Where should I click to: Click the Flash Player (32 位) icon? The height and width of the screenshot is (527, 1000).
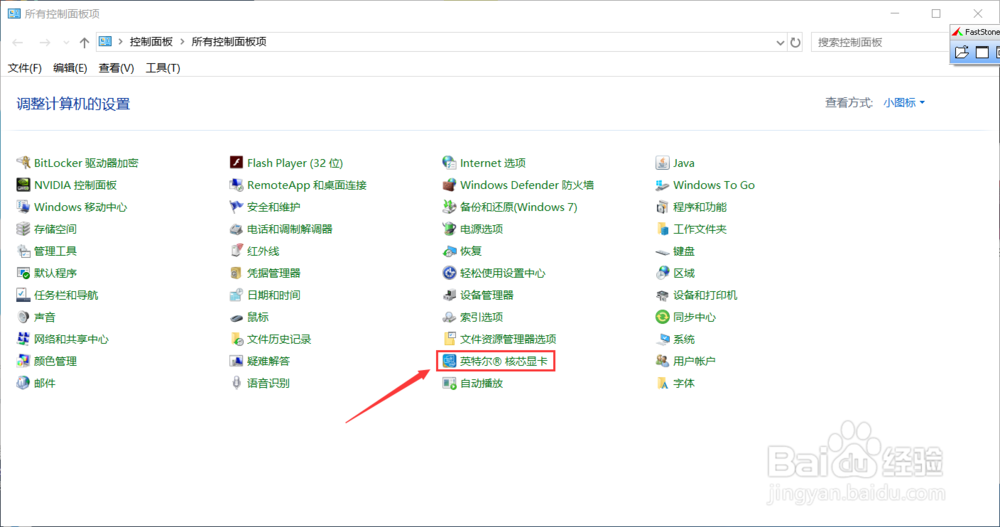pyautogui.click(x=237, y=163)
